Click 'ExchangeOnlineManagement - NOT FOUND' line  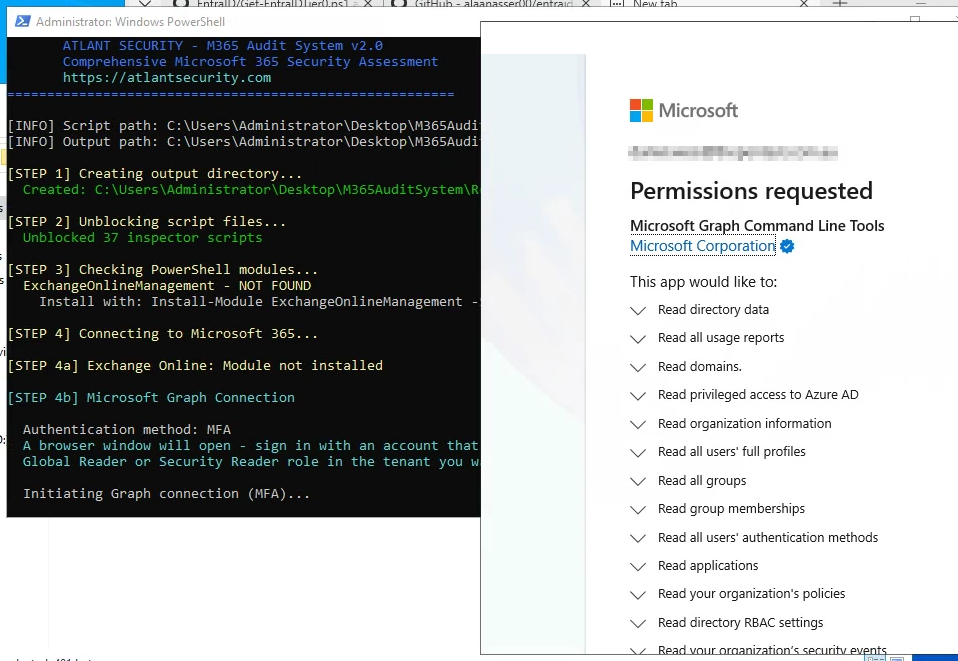[x=167, y=285]
